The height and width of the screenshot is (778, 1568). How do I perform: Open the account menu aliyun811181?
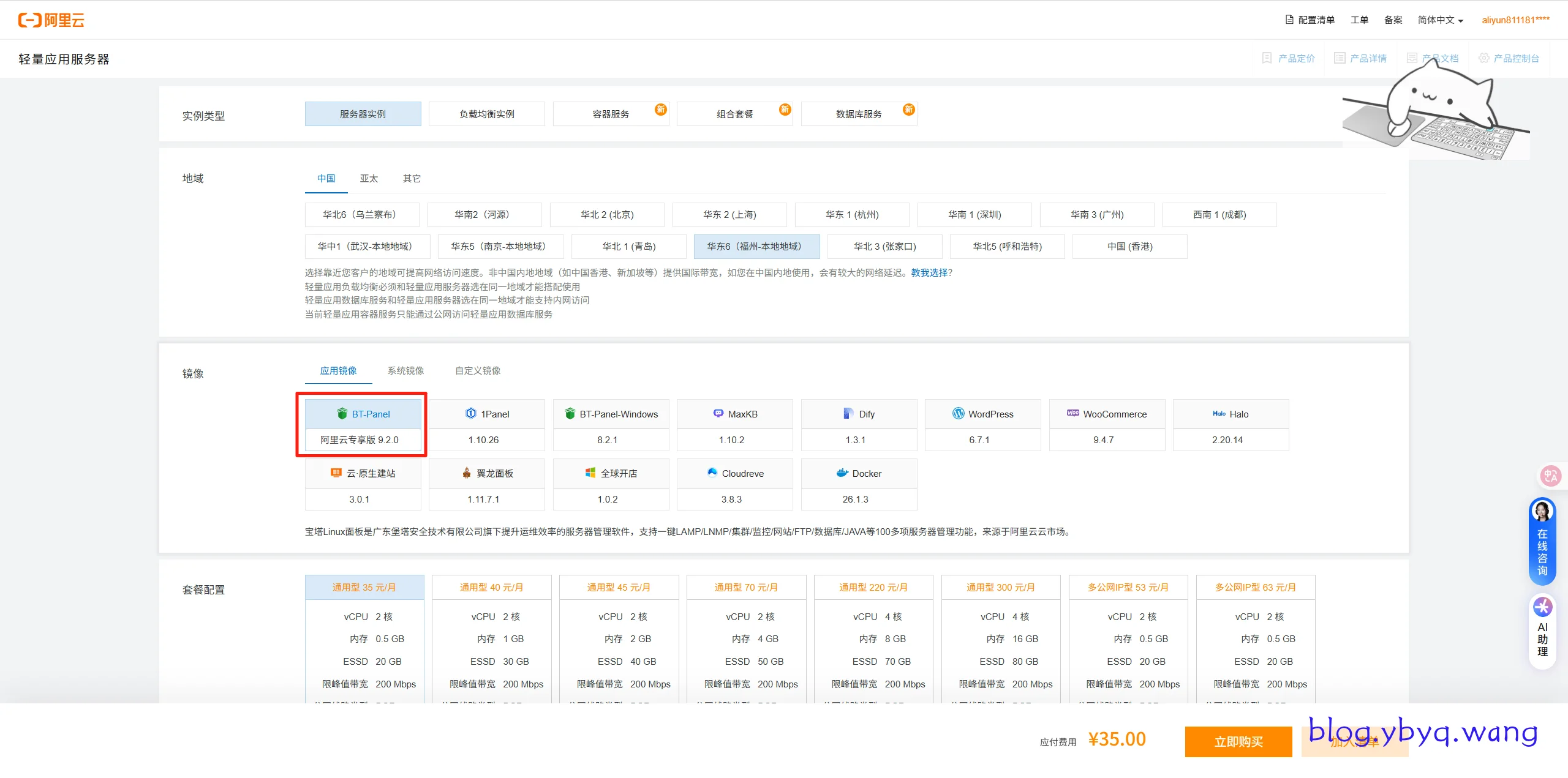1515,20
